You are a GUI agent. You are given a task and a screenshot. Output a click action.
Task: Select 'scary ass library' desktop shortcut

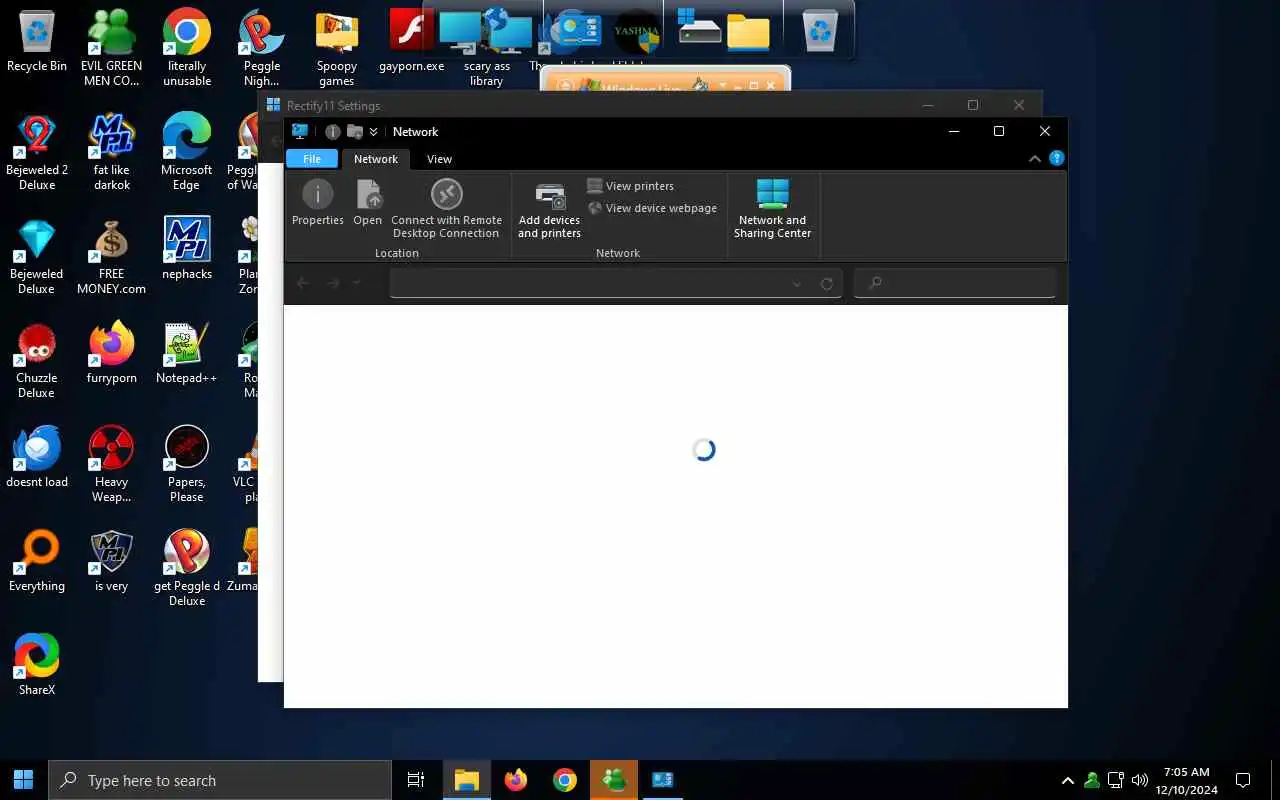click(486, 74)
